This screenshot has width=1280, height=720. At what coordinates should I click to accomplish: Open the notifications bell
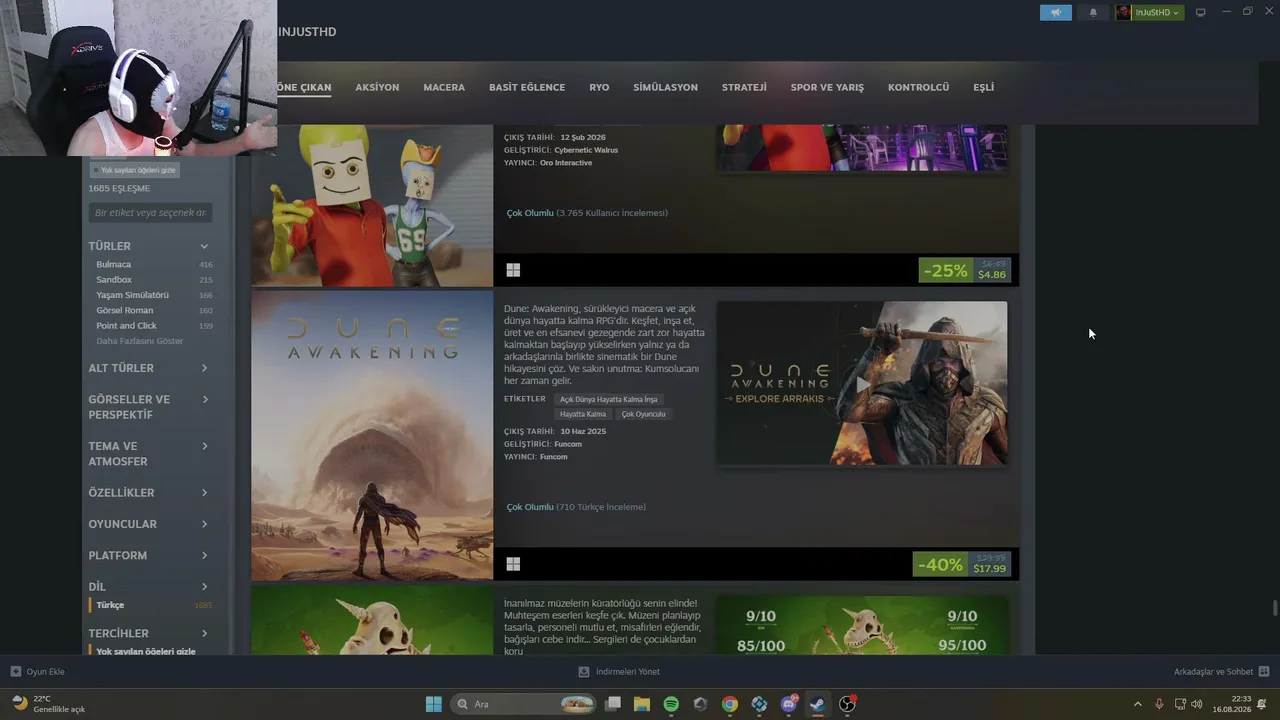tap(1093, 12)
